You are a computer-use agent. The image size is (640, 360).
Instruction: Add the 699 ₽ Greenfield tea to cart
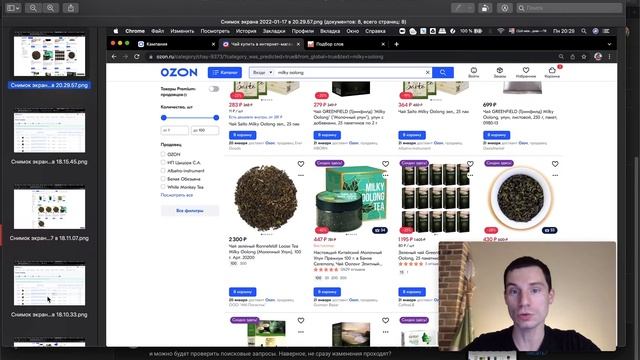click(x=496, y=135)
